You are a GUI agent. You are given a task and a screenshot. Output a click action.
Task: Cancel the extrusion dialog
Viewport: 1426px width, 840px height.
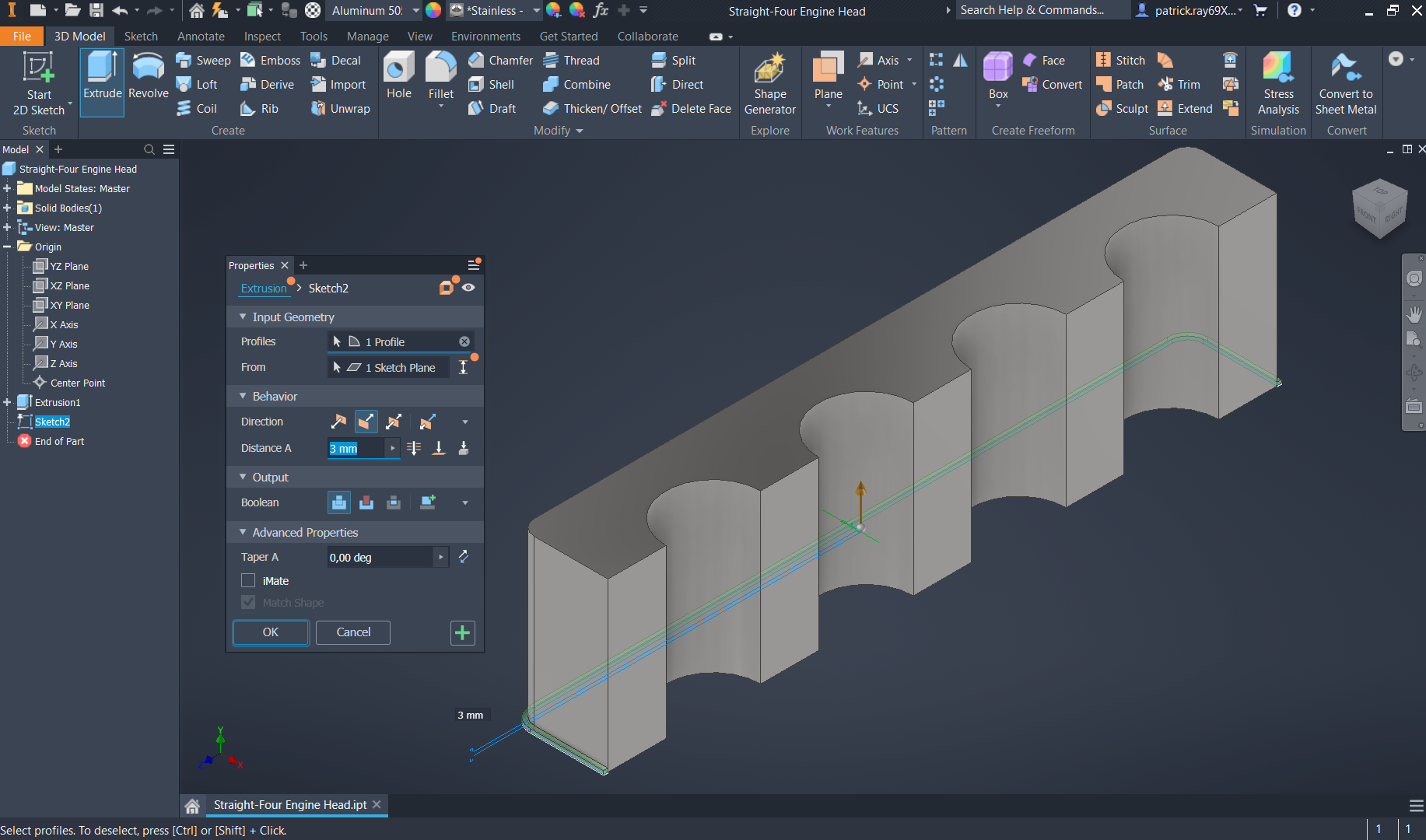pos(353,632)
